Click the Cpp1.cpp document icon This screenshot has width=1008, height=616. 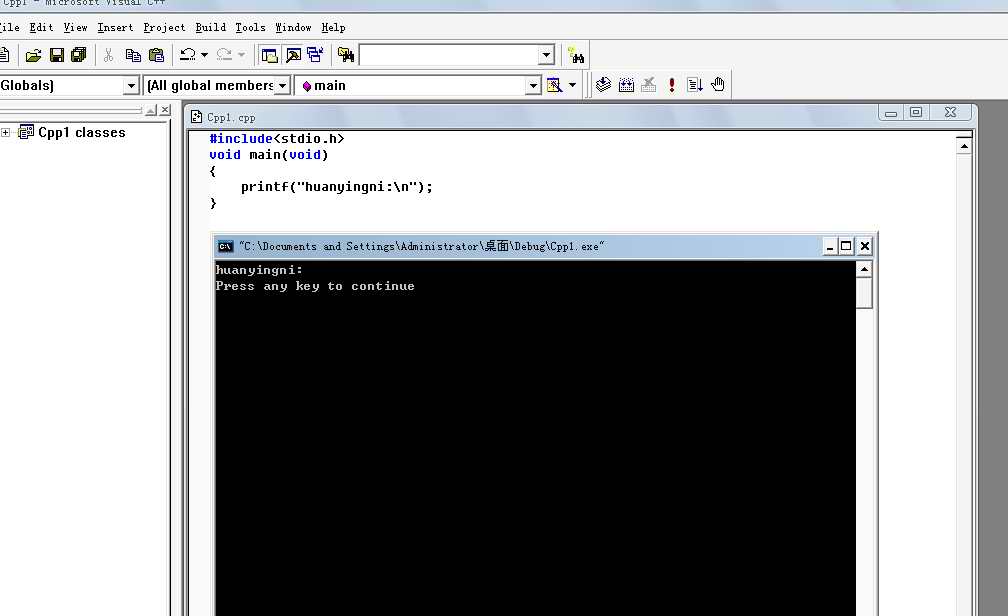pos(197,117)
